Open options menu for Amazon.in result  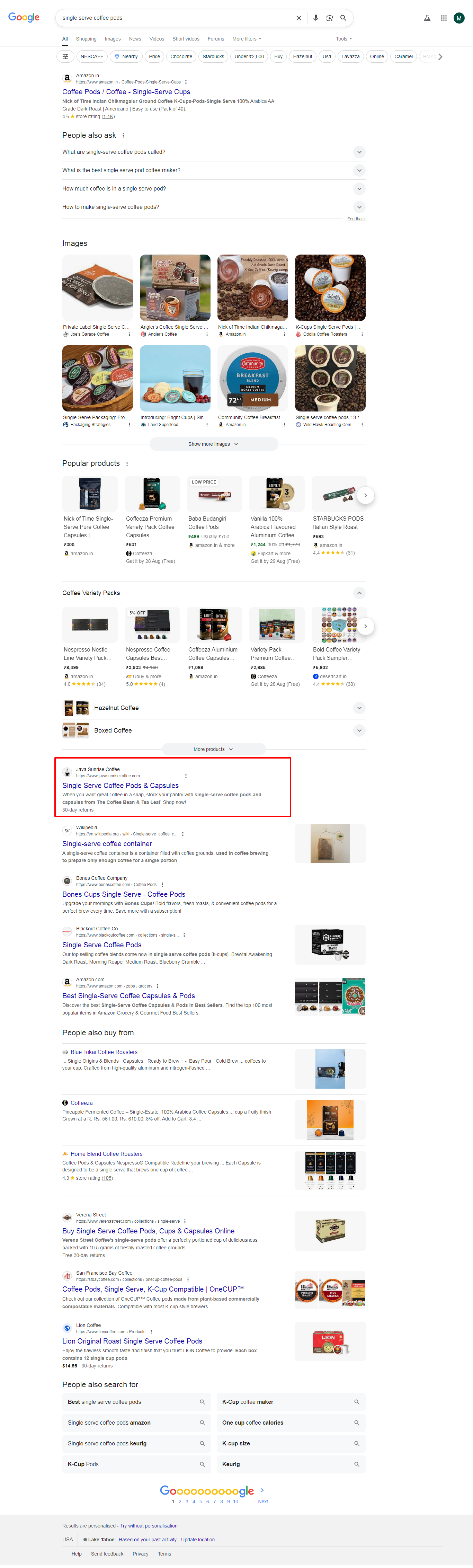pos(186,82)
